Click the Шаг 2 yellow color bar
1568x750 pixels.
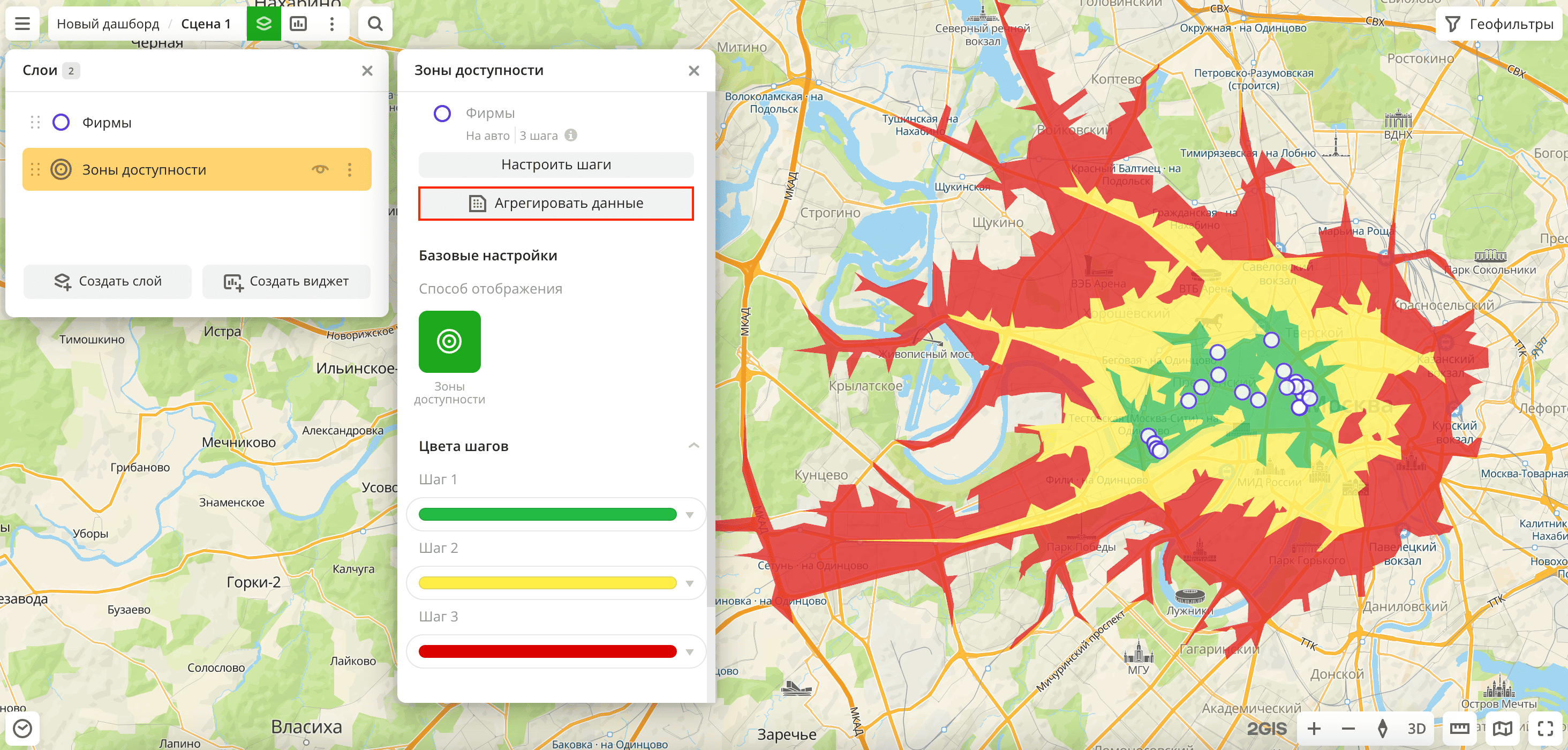coord(547,583)
